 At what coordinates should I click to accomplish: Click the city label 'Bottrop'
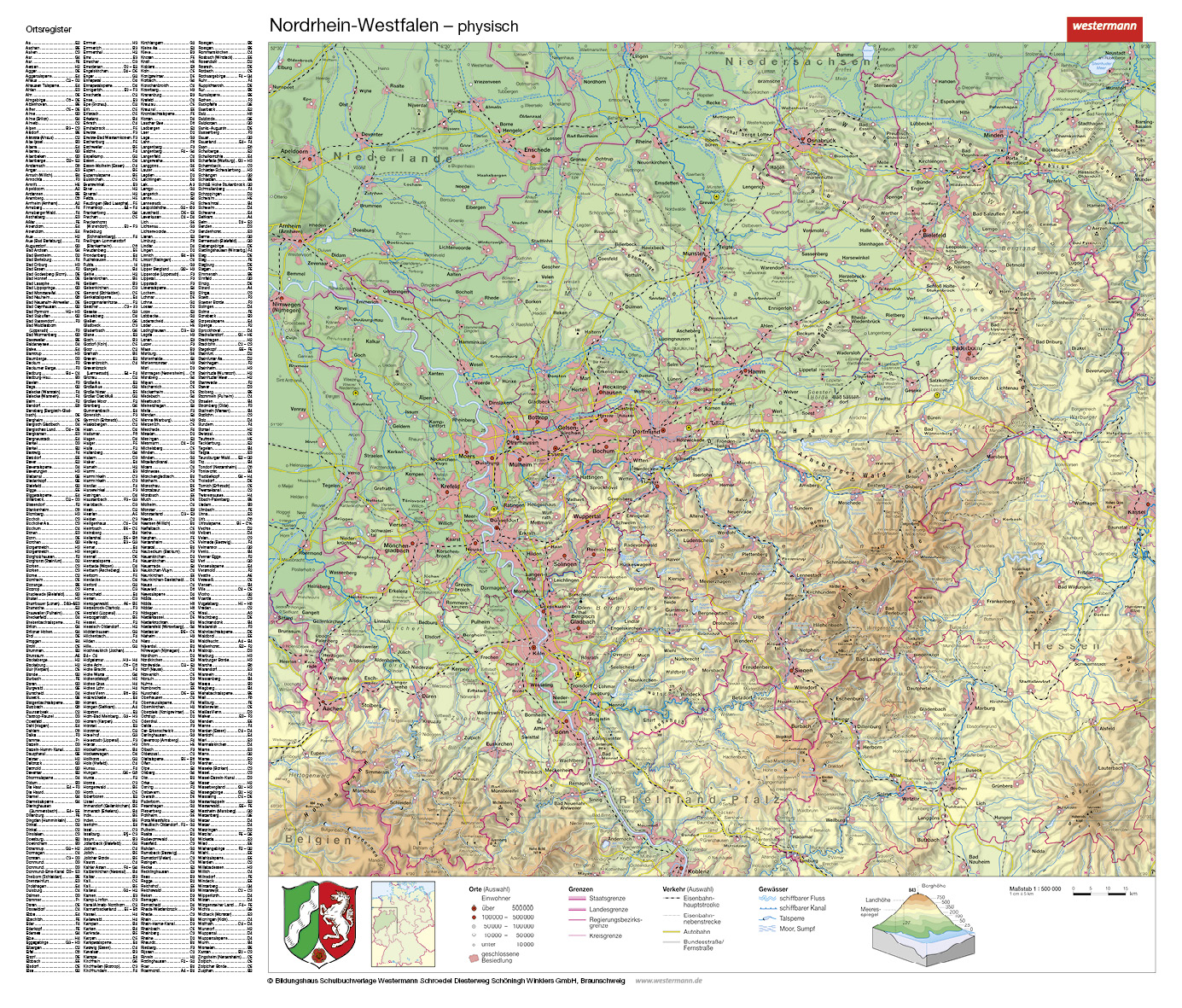coord(538,417)
